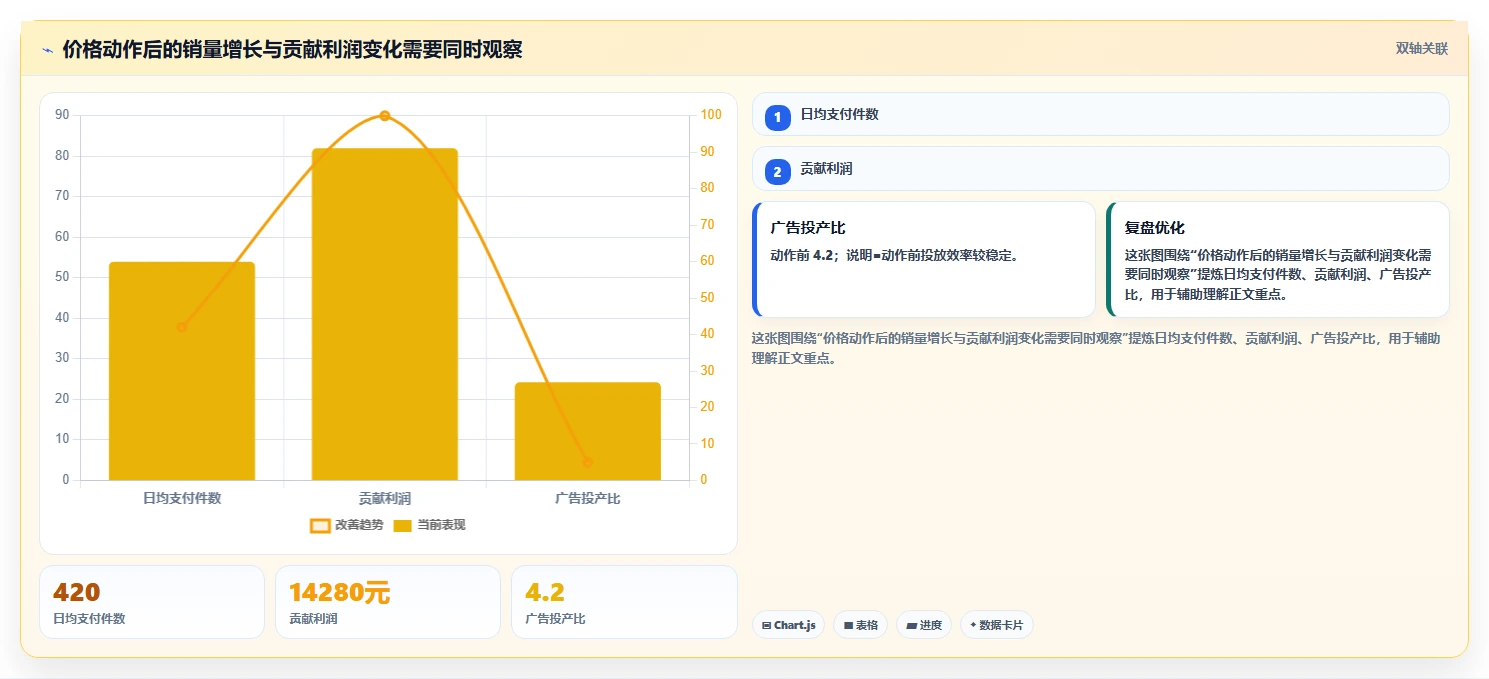Click the 进度 tag chip
This screenshot has height=679, width=1489.
point(924,625)
